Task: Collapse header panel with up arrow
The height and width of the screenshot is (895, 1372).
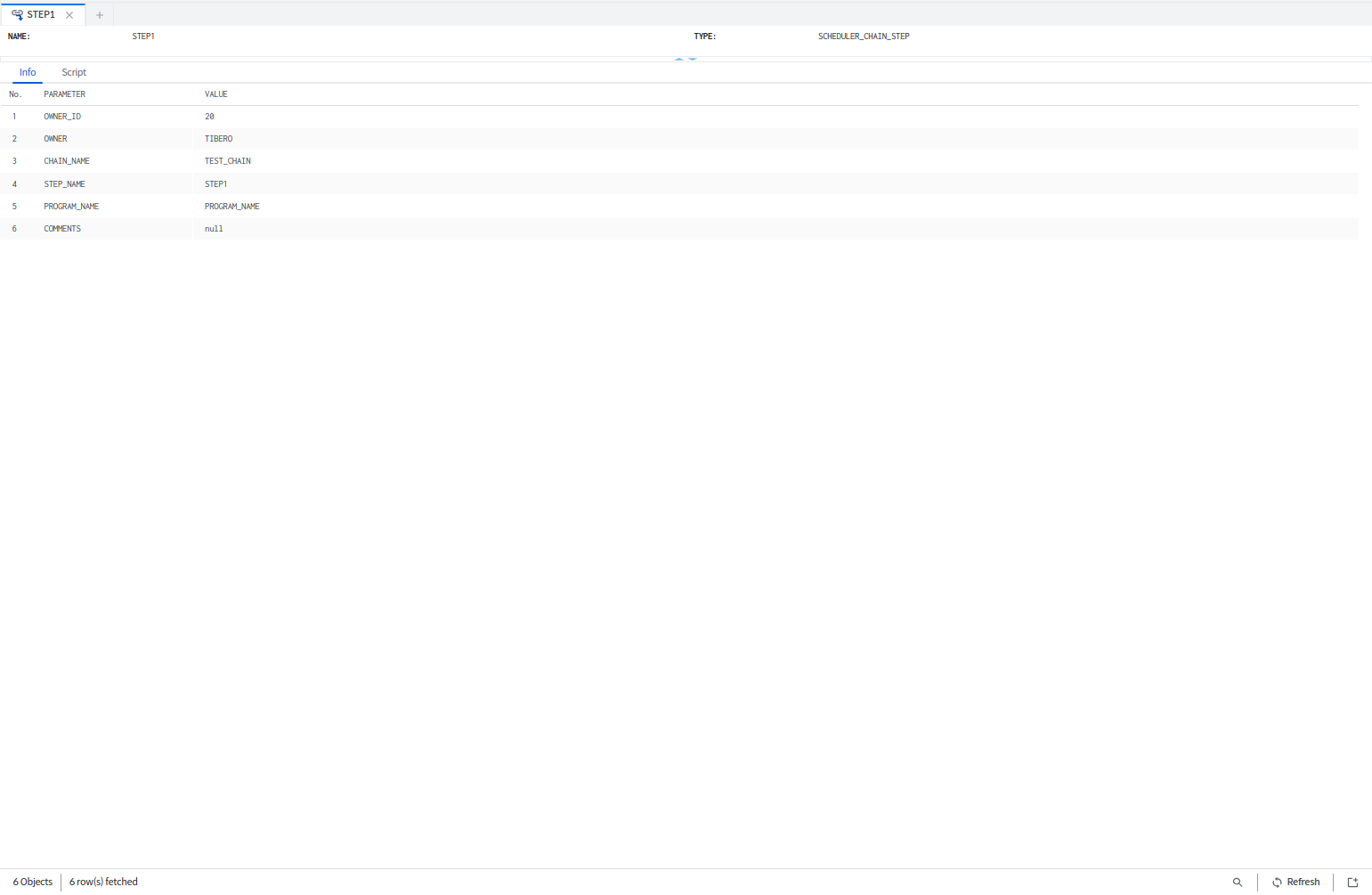Action: [679, 59]
